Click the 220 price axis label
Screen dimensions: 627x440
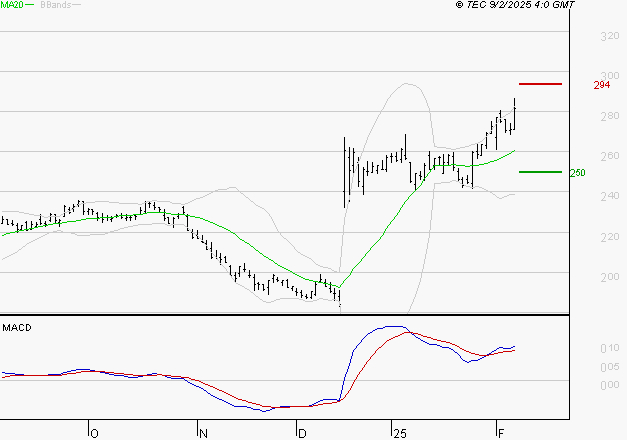click(x=610, y=237)
